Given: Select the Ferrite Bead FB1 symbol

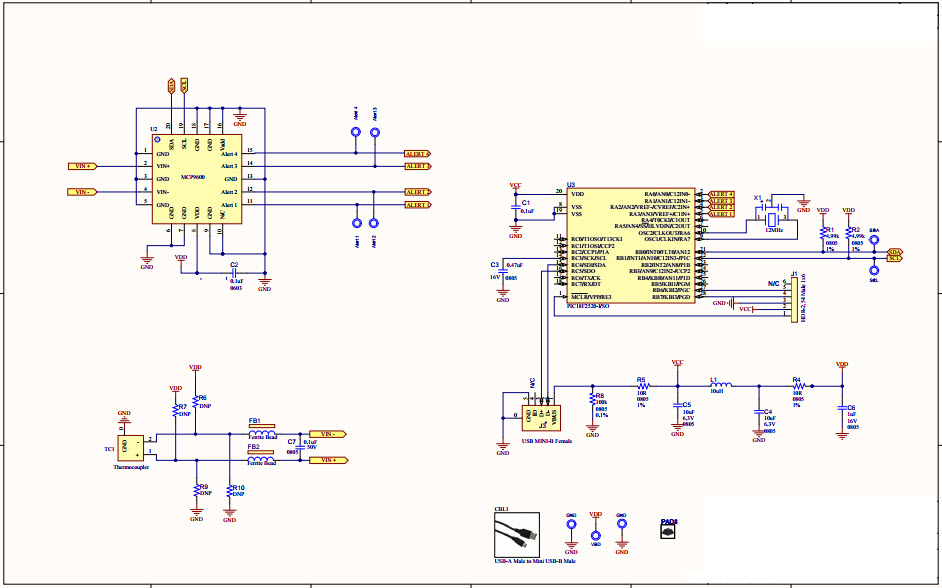Looking at the screenshot, I should (x=262, y=432).
